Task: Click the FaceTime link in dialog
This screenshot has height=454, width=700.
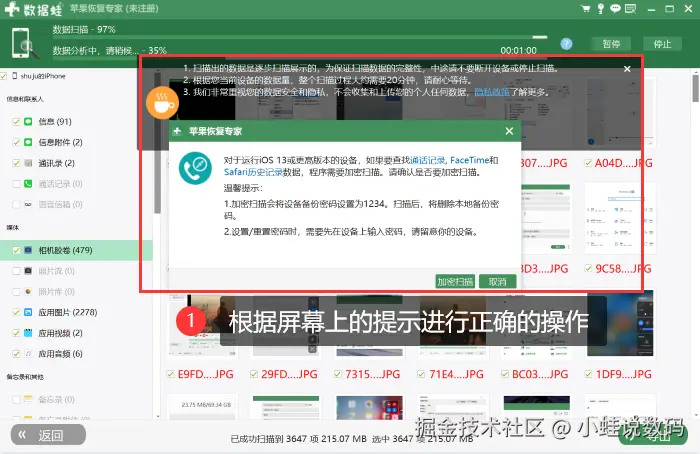Action: pyautogui.click(x=470, y=160)
